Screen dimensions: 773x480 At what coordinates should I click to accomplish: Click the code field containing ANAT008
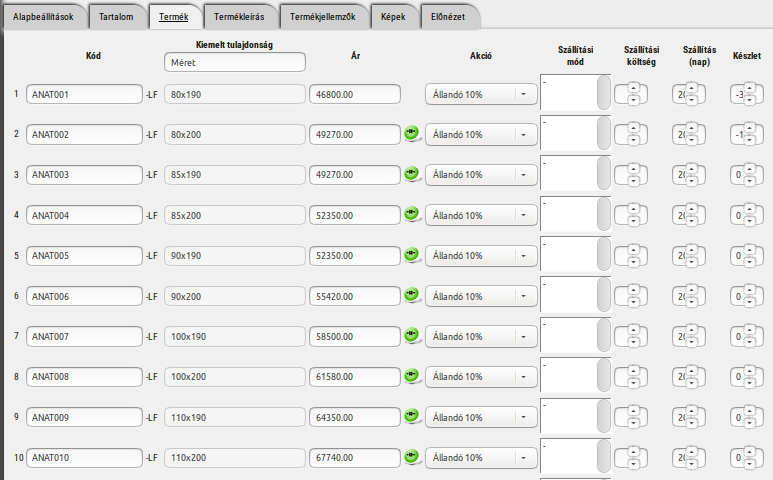[84, 377]
